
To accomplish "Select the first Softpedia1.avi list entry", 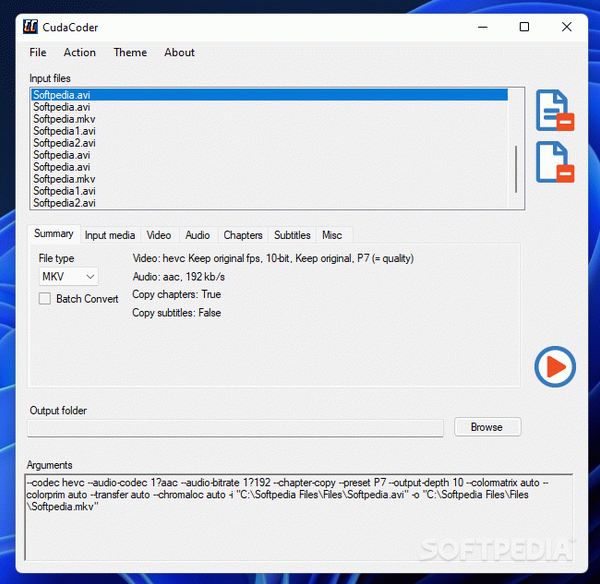I will point(270,131).
